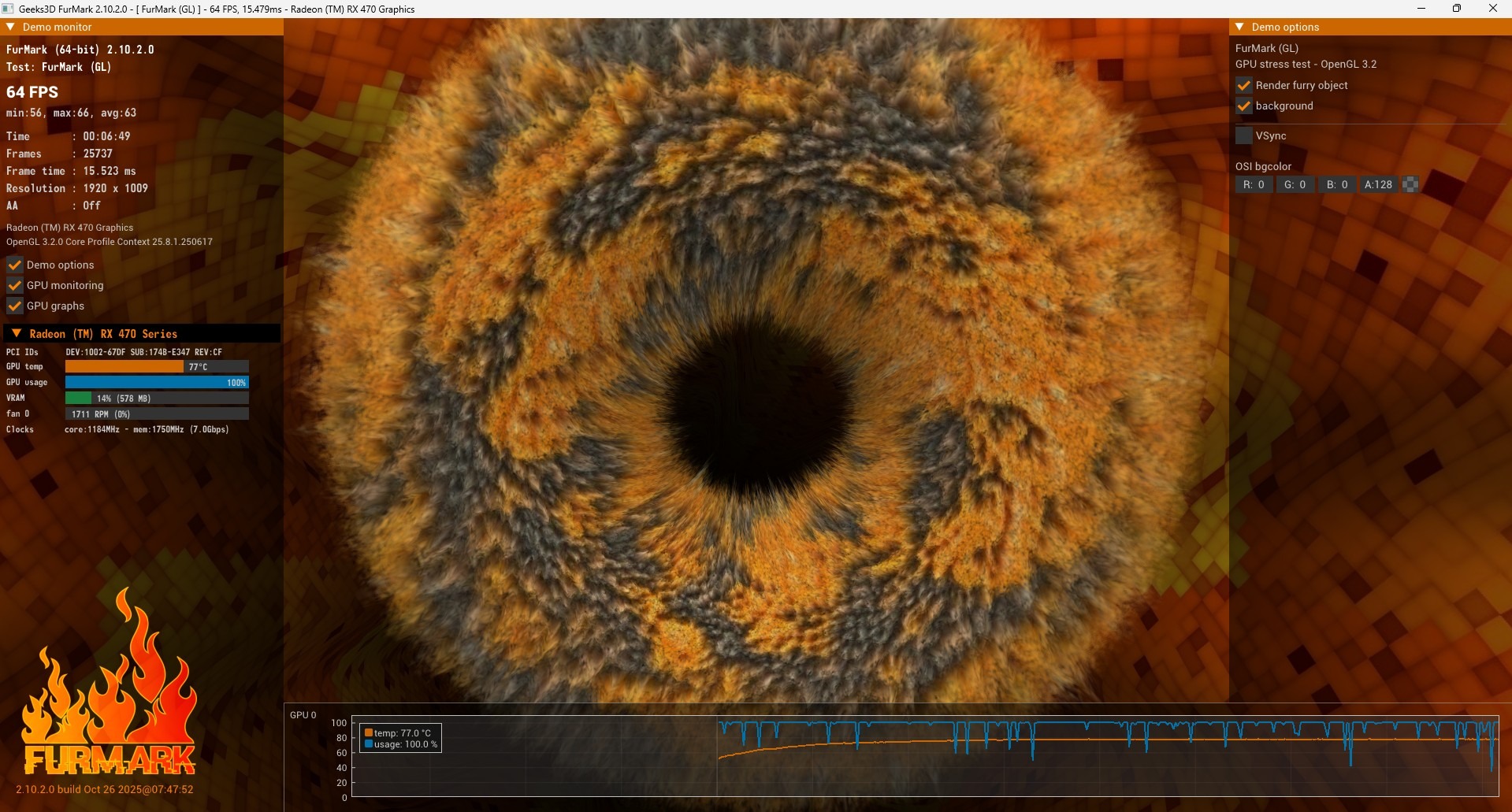Uncheck the Demo options checkbox

(x=14, y=265)
